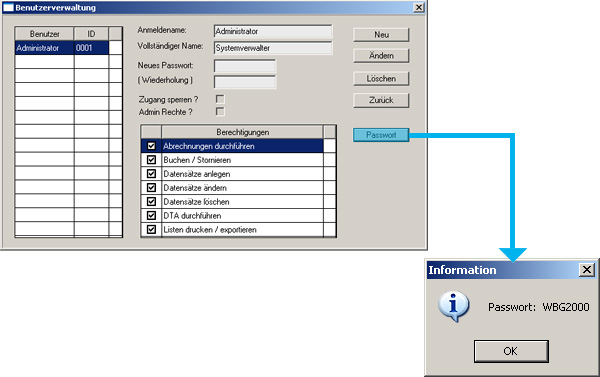
Task: Select the Abrechnungen durchführen row text
Action: [x=209, y=146]
